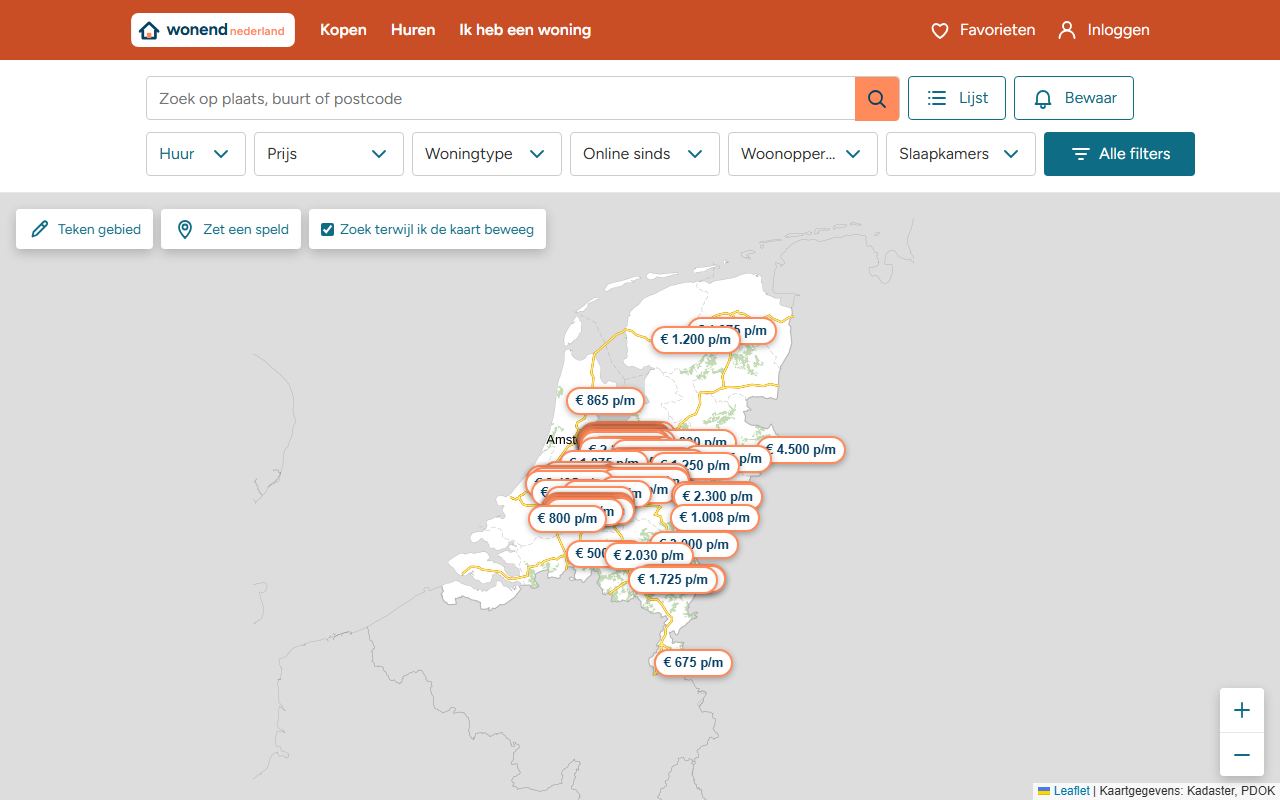Select the € 800 p/m map marker

tap(567, 518)
